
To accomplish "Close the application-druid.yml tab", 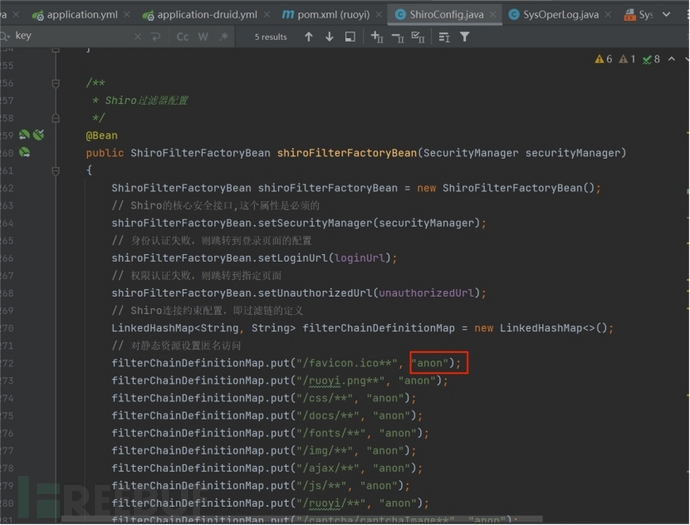I will click(x=267, y=15).
